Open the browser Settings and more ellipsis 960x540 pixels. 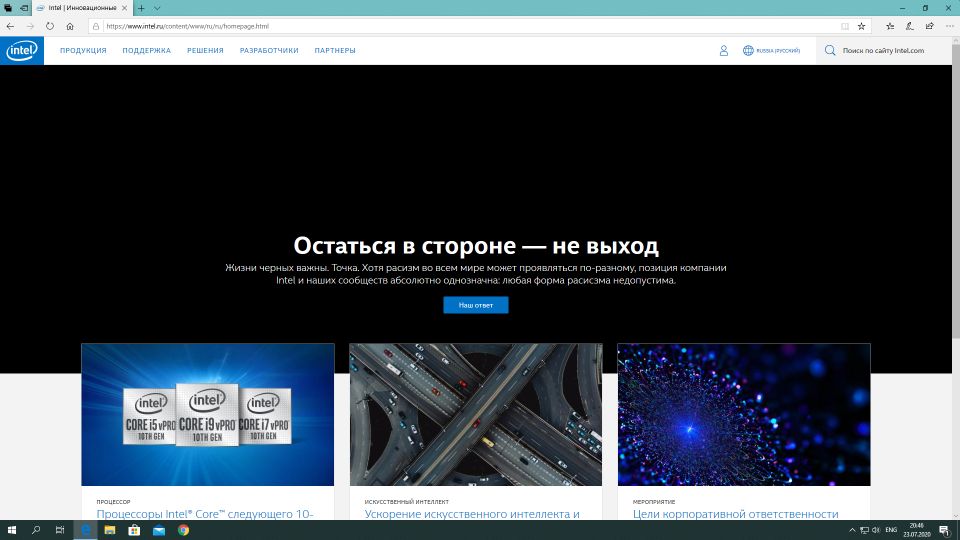tap(950, 26)
